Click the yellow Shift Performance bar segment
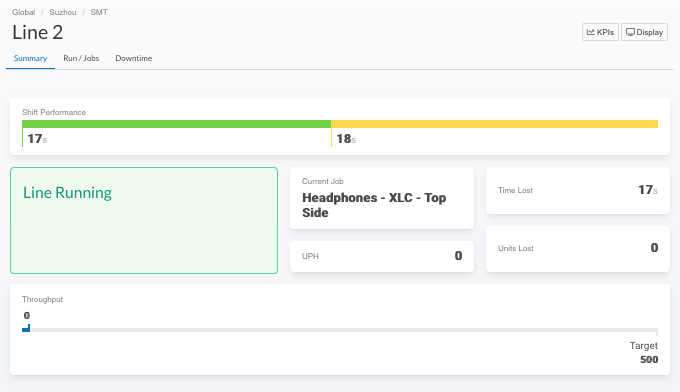680x392 pixels. pyautogui.click(x=494, y=124)
